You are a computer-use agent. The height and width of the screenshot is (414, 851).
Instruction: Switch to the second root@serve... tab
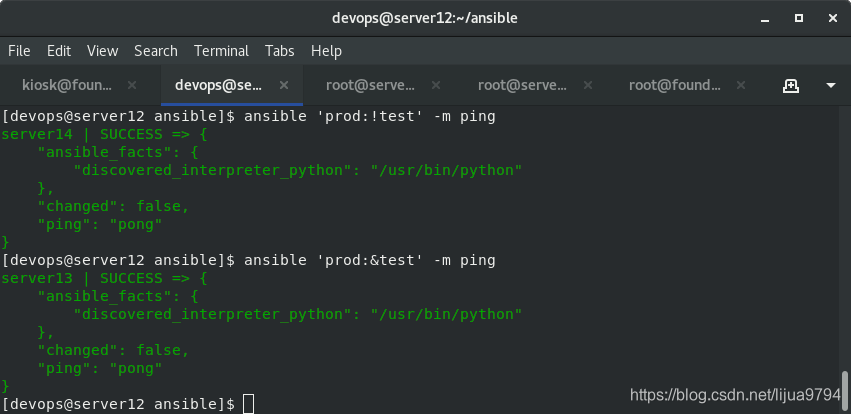[x=522, y=85]
